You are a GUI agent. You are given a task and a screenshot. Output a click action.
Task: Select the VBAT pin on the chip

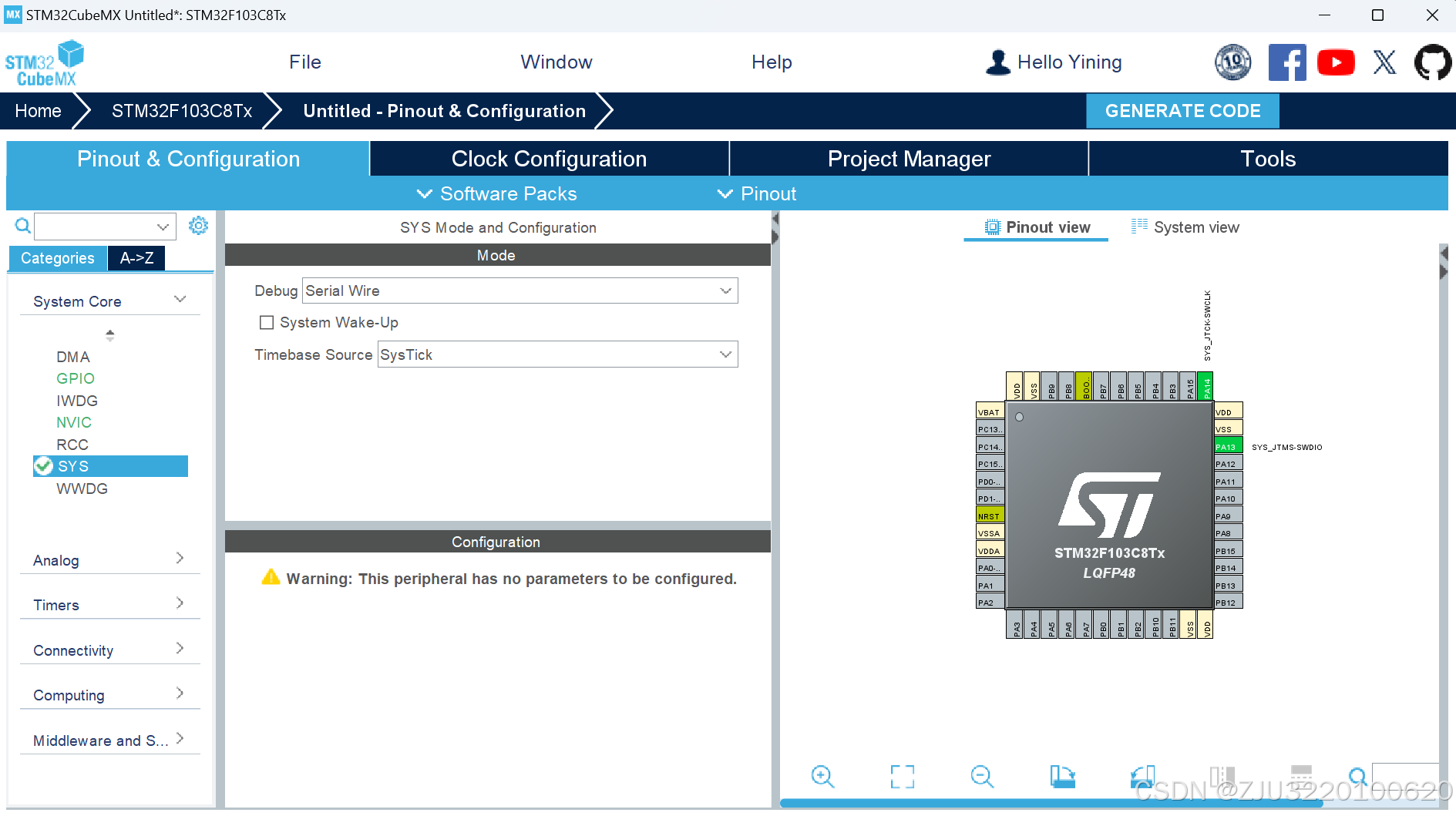[990, 412]
